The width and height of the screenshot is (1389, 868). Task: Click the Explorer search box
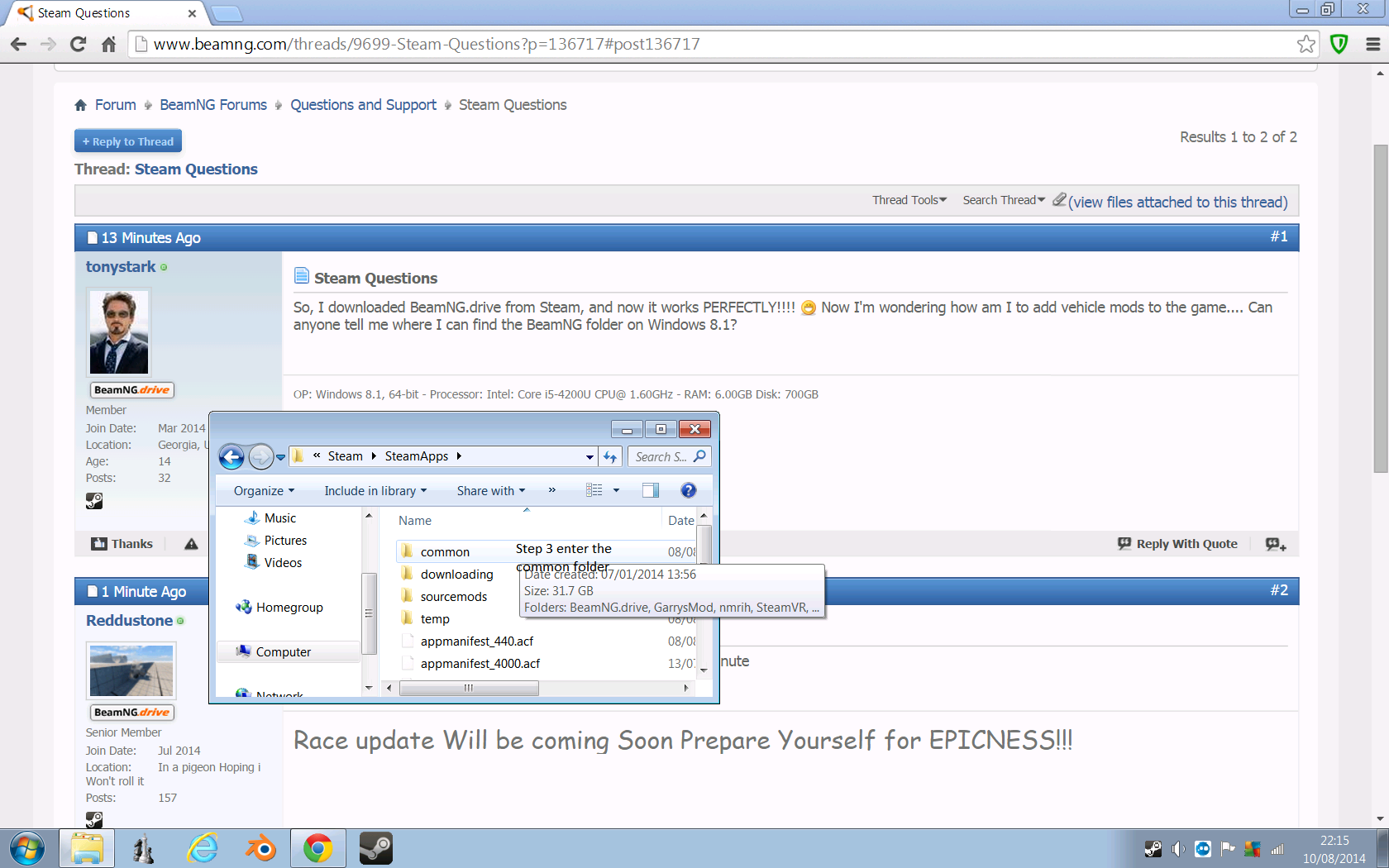point(669,456)
